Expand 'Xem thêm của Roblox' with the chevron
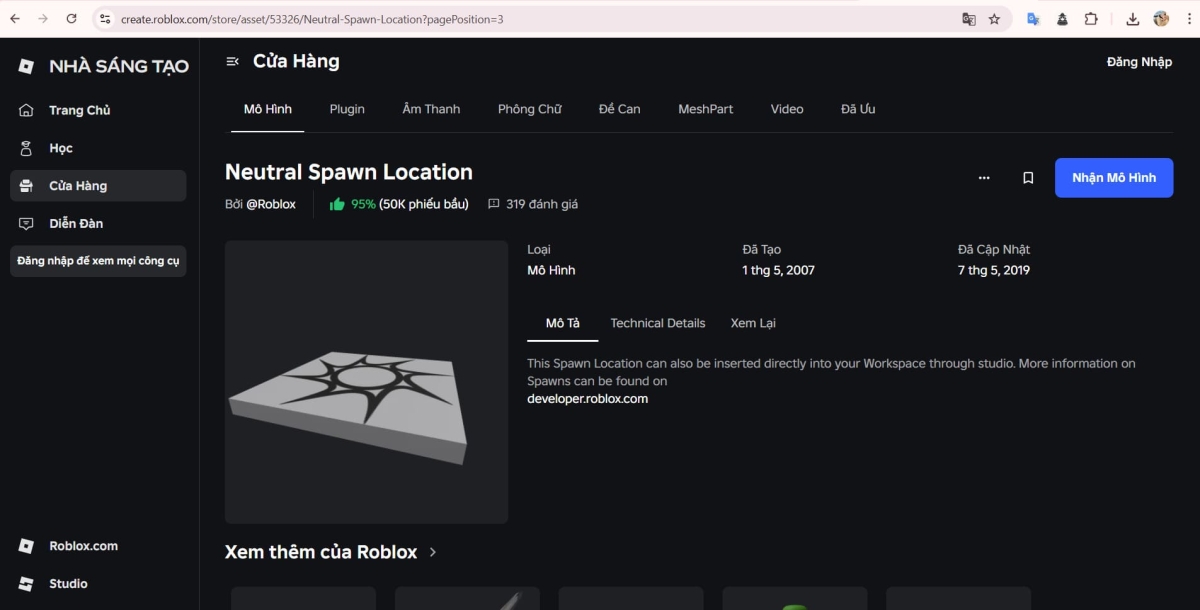Screen dimensions: 1200x610 (x=434, y=551)
